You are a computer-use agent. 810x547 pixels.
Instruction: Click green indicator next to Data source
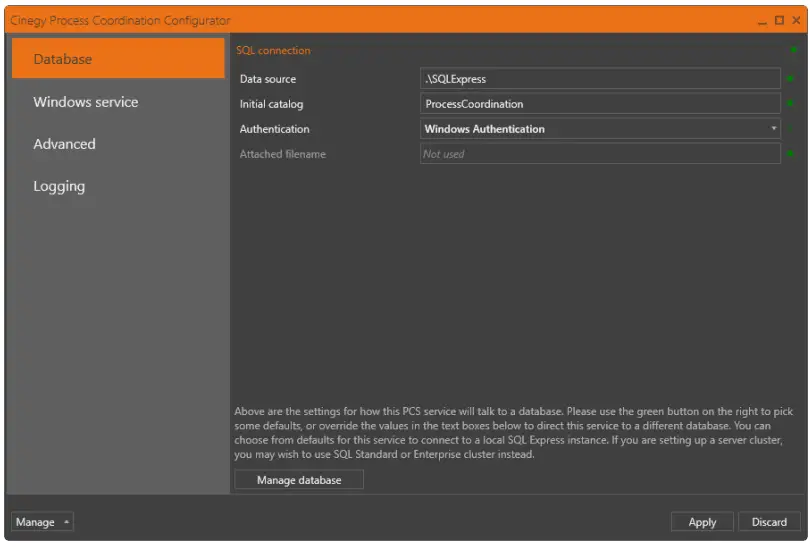point(790,79)
